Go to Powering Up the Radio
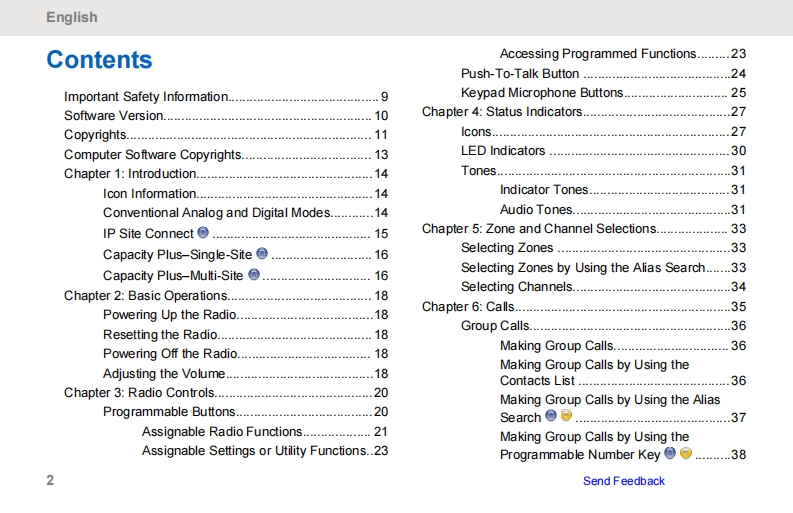This screenshot has width=793, height=513. pos(170,315)
